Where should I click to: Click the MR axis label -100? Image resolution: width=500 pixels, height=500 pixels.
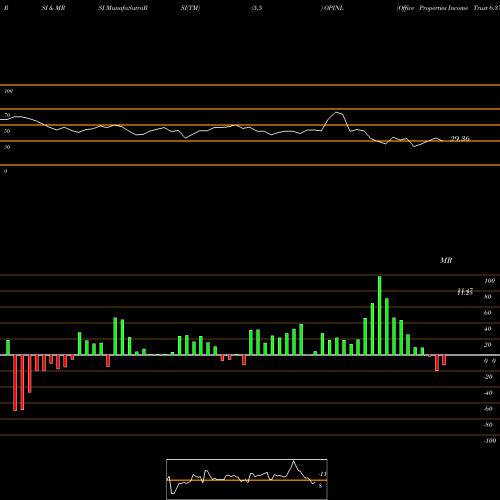(x=490, y=441)
